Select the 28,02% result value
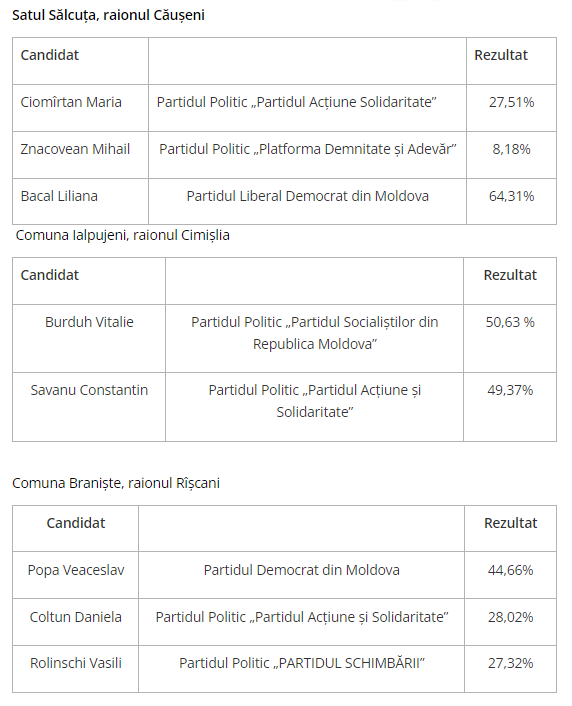The image size is (572, 706). 510,617
